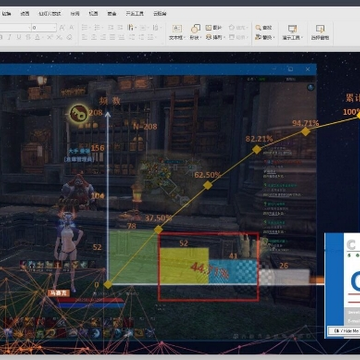360x360 pixels.
Task: Click the 查找 find button
Action: (264, 28)
